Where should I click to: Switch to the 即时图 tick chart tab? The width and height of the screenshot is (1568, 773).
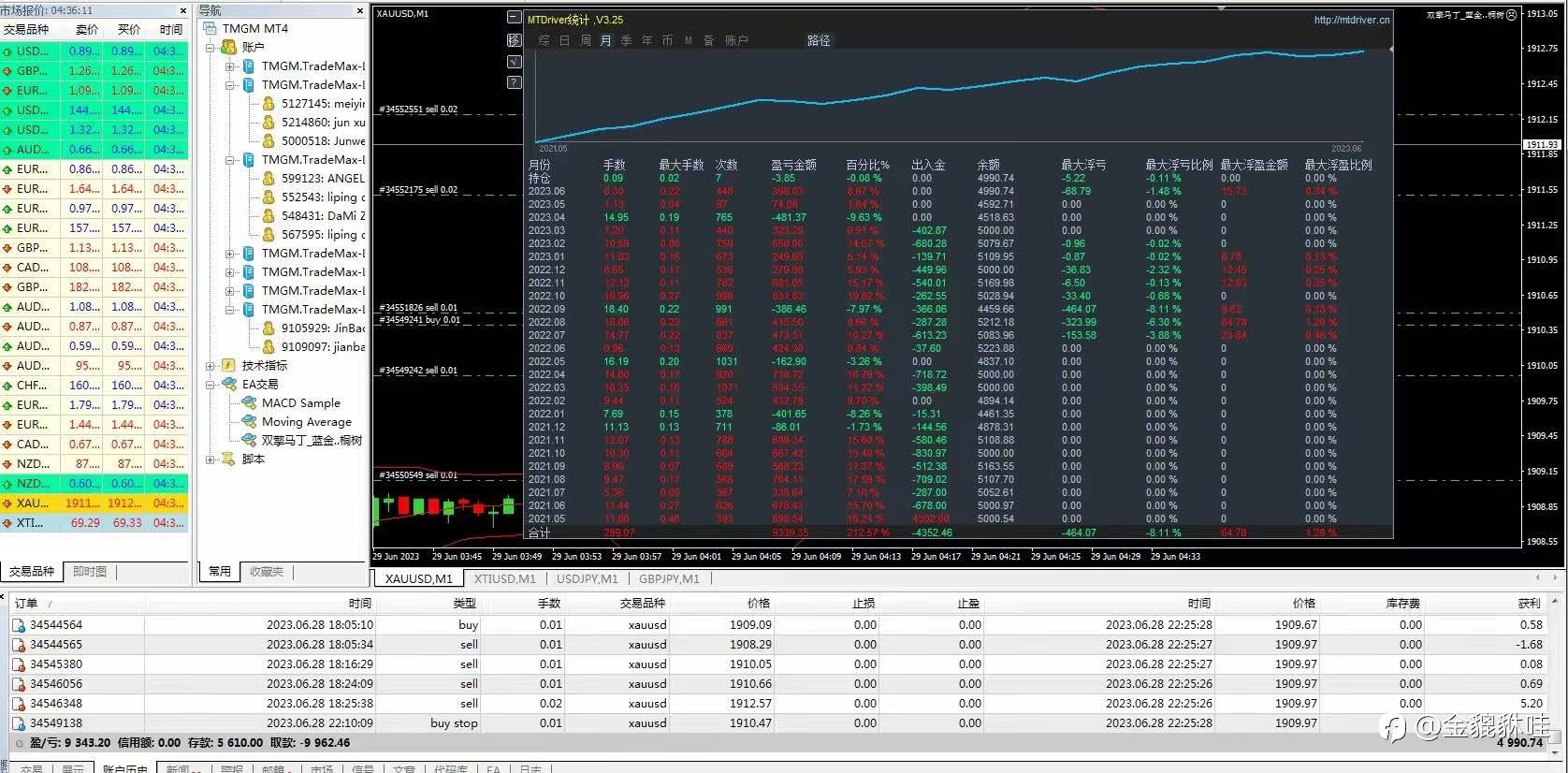click(x=90, y=571)
